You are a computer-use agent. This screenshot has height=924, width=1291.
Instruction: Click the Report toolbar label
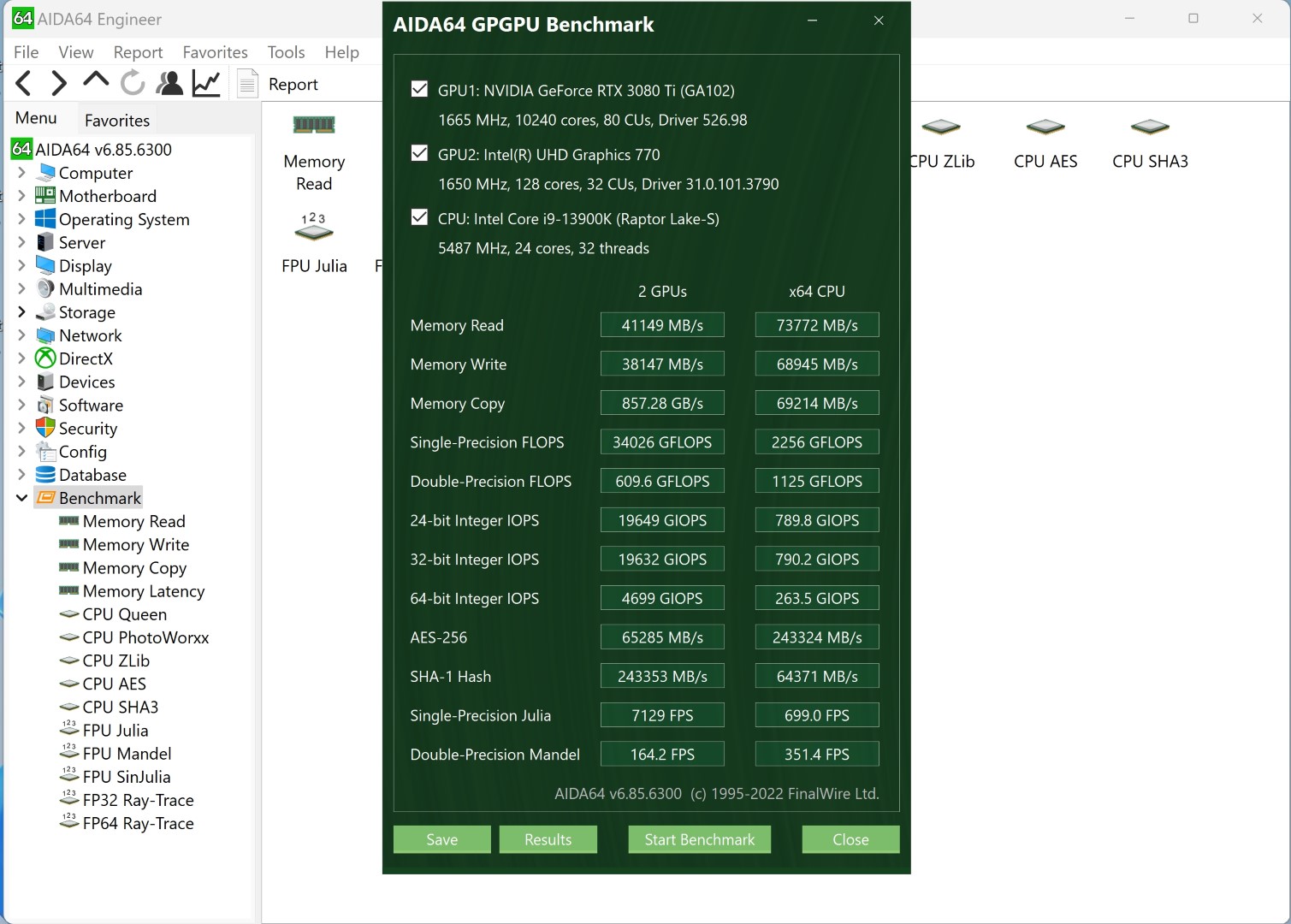click(293, 84)
